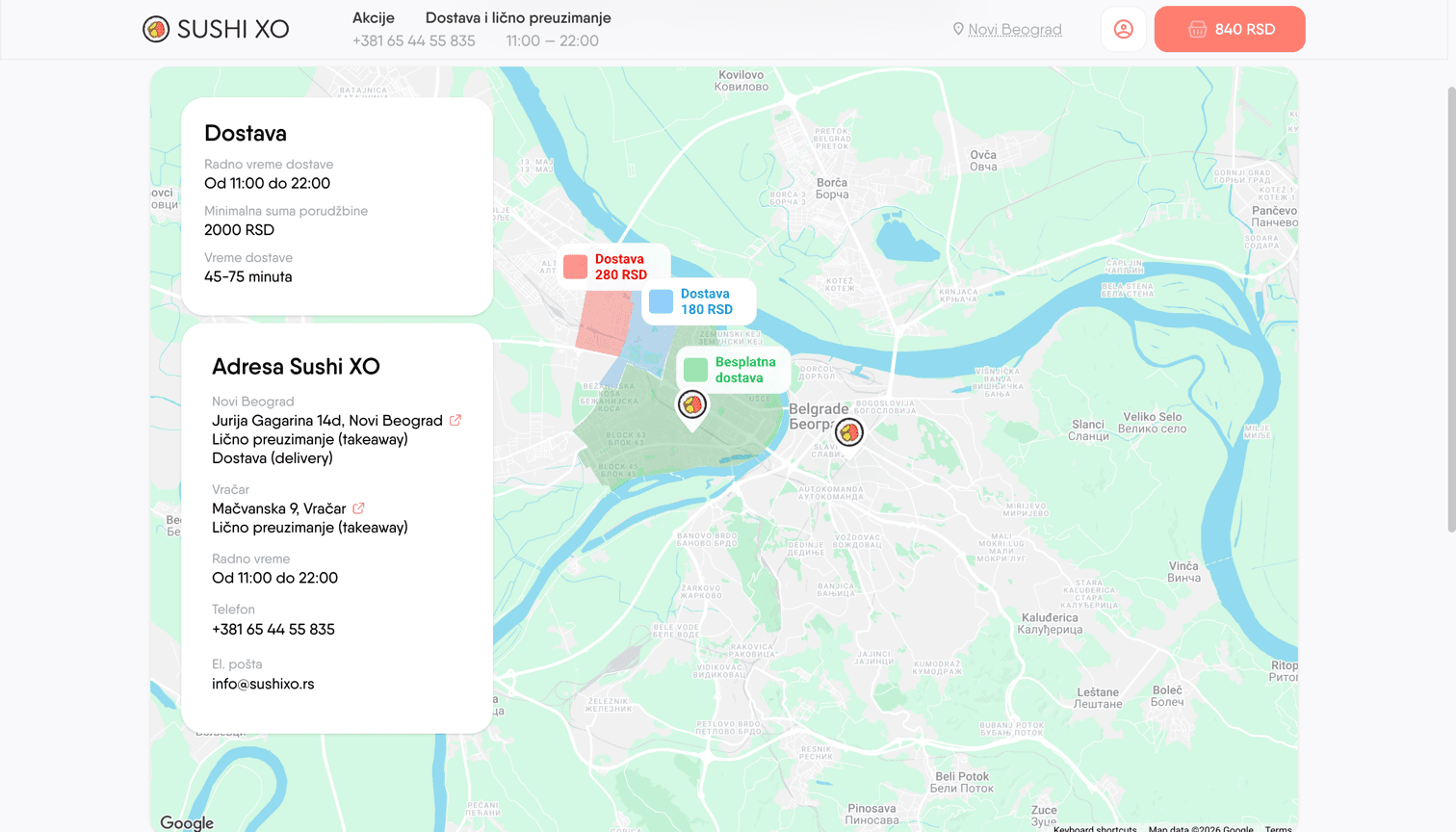Click the location pin icon beside Novi Beograd
The height and width of the screenshot is (832, 1456).
(958, 29)
